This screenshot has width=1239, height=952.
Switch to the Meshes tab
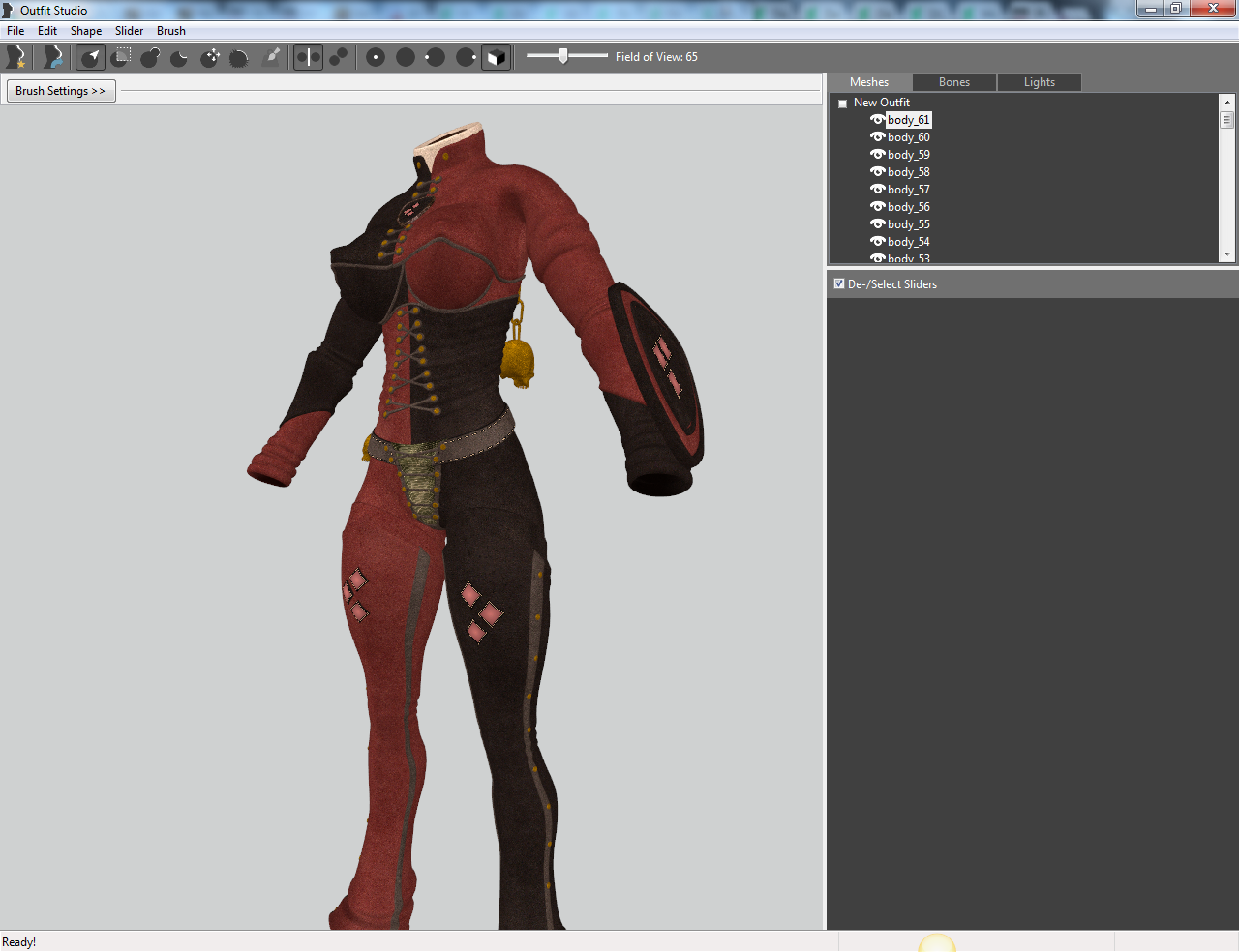pos(869,82)
